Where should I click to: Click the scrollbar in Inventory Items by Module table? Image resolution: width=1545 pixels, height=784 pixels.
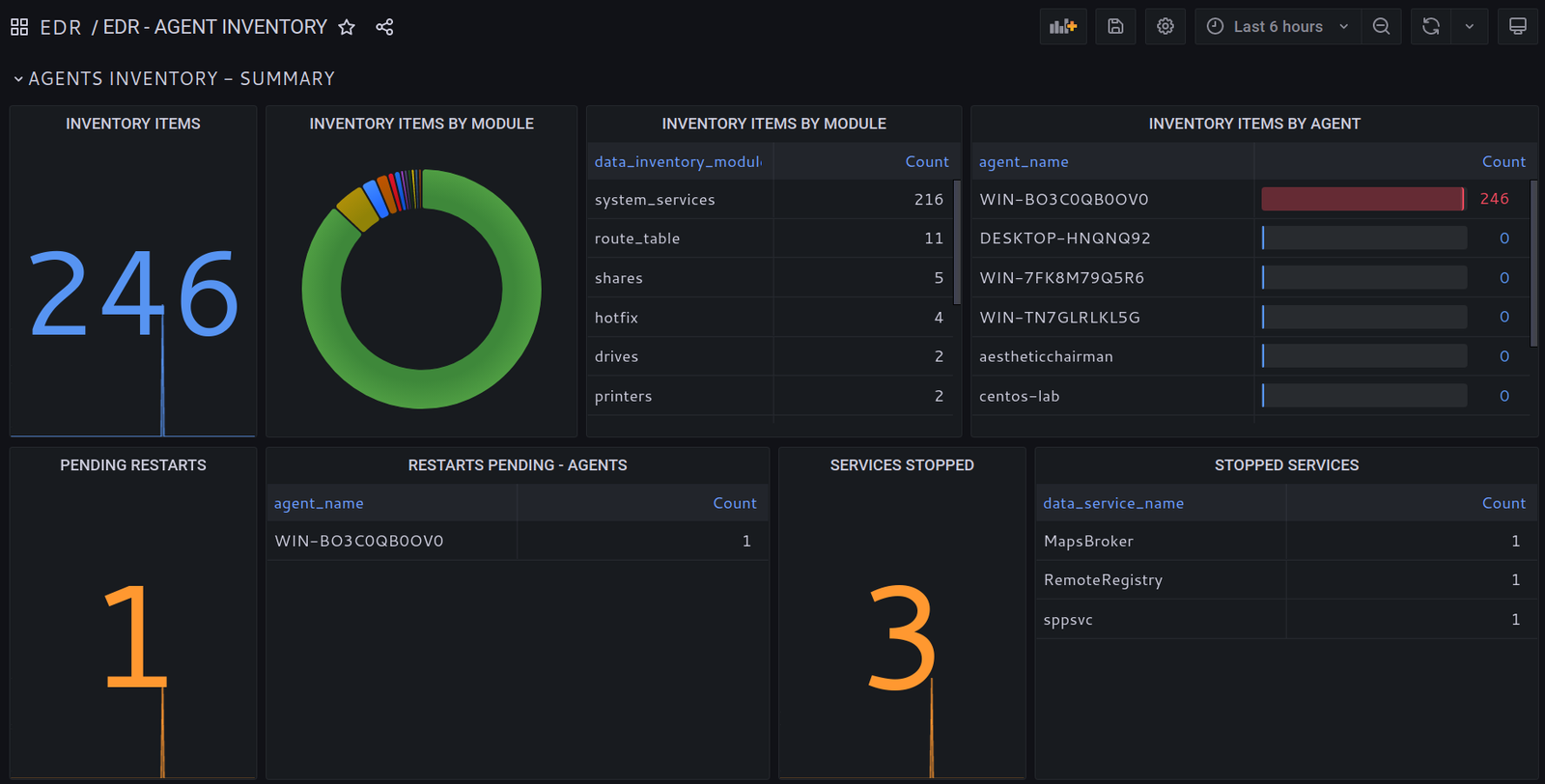point(957,241)
